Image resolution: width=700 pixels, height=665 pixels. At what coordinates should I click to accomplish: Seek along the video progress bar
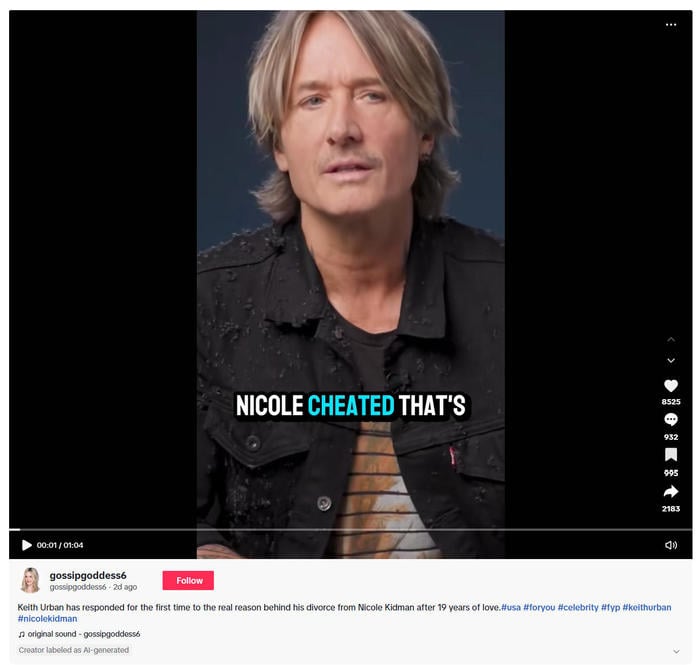pos(350,530)
